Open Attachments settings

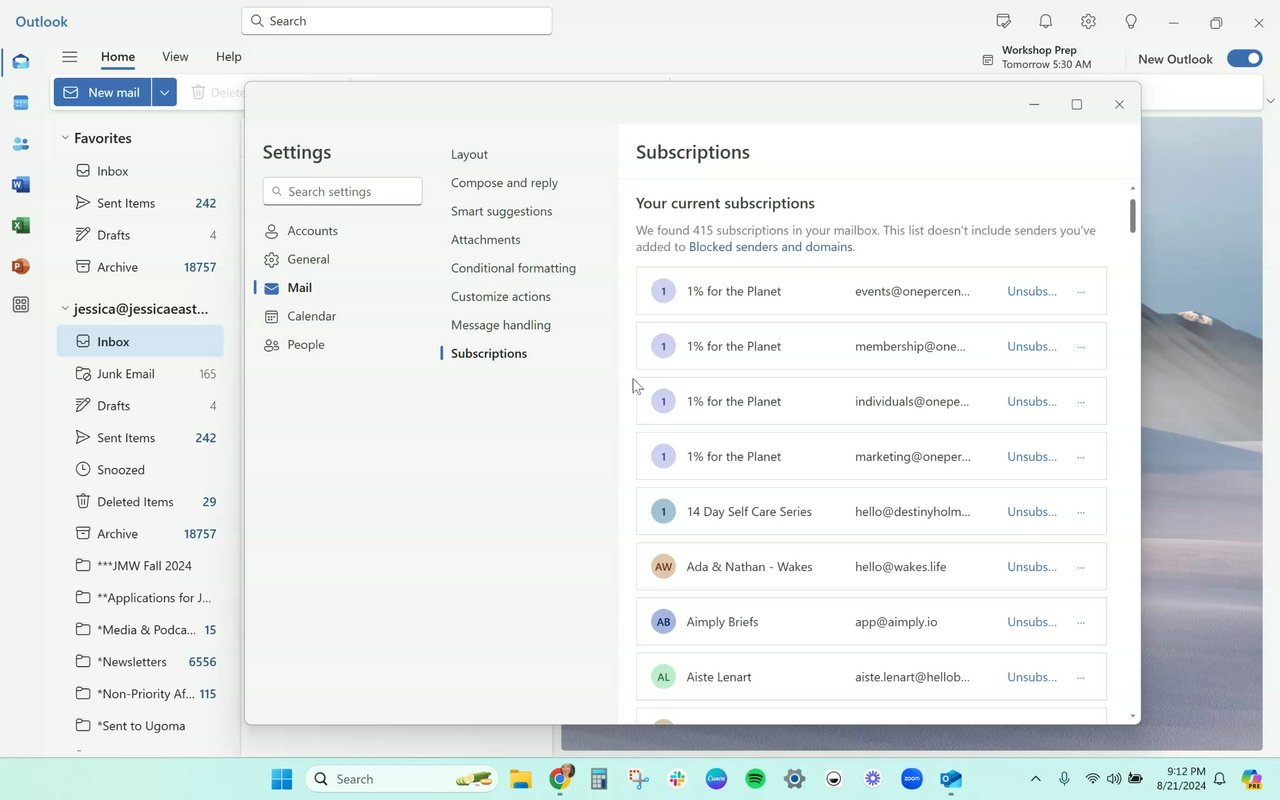[x=485, y=240]
